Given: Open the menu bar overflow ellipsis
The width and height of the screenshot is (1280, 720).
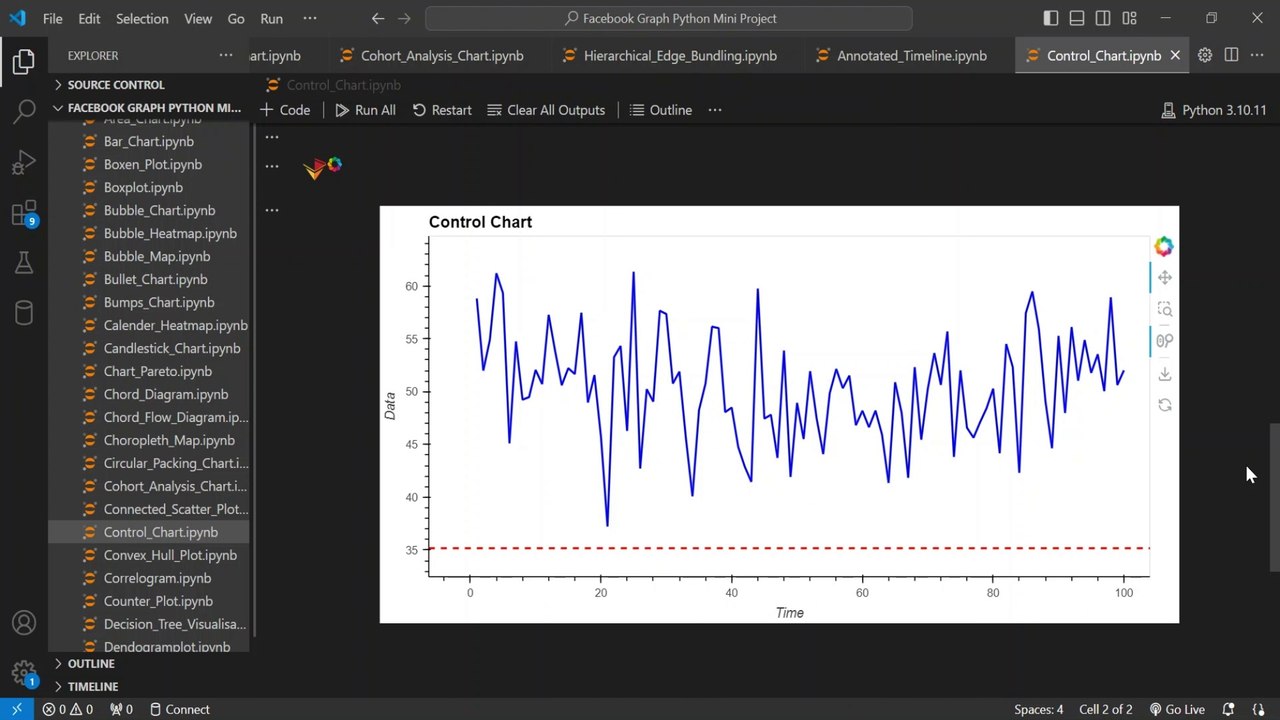Looking at the screenshot, I should tap(310, 18).
